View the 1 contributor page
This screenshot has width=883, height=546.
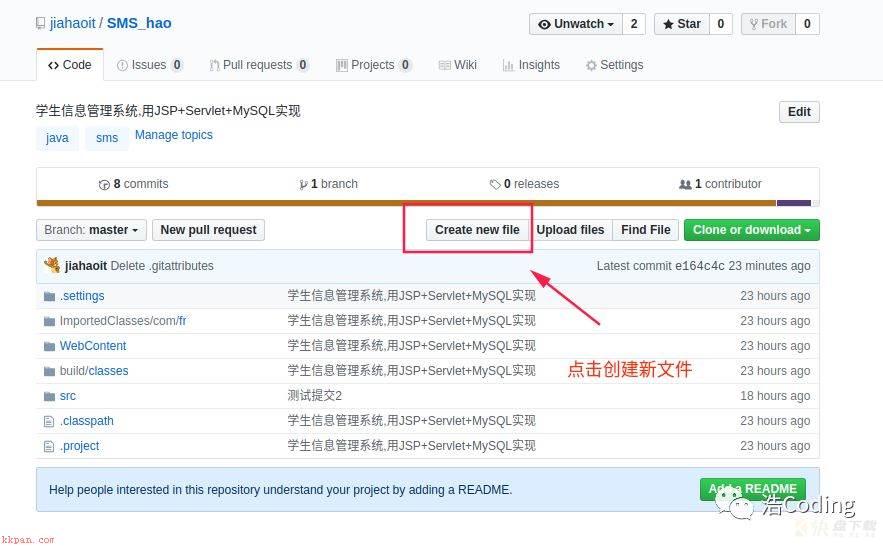tap(720, 184)
